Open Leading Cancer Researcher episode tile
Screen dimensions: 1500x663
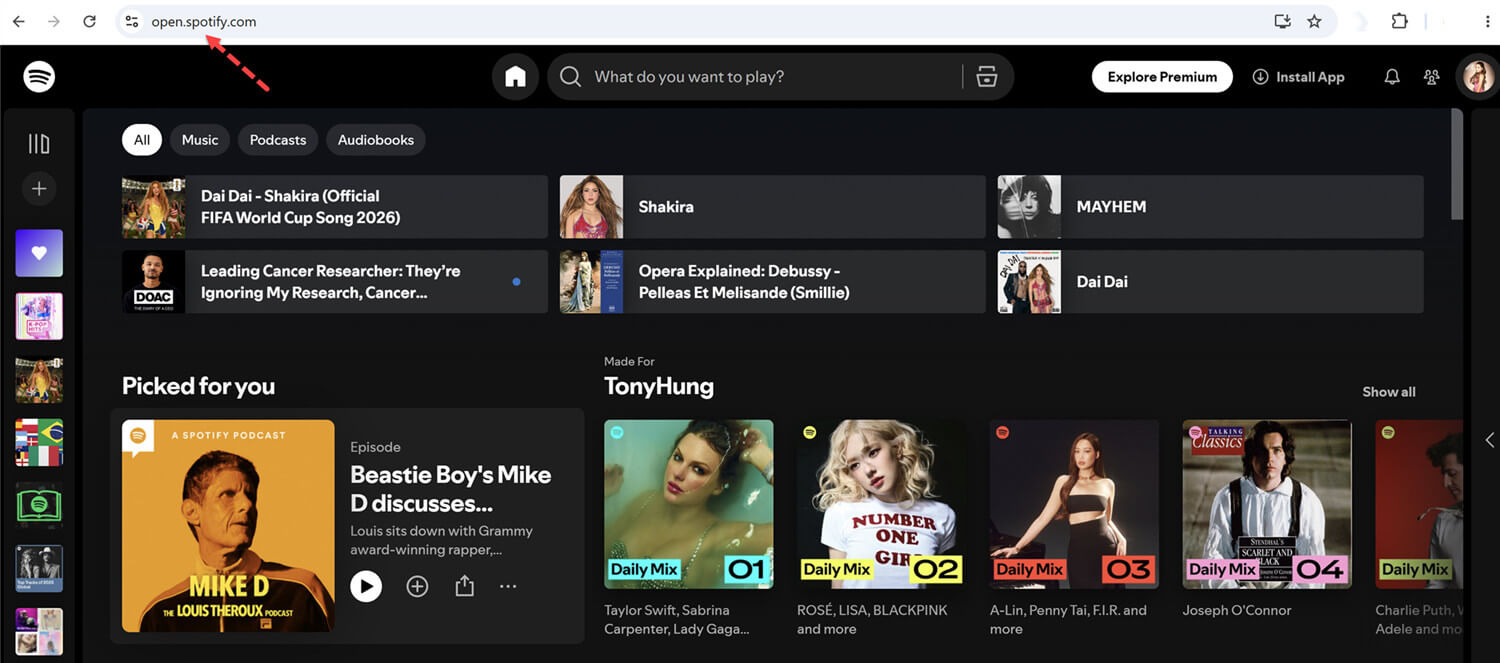(335, 282)
